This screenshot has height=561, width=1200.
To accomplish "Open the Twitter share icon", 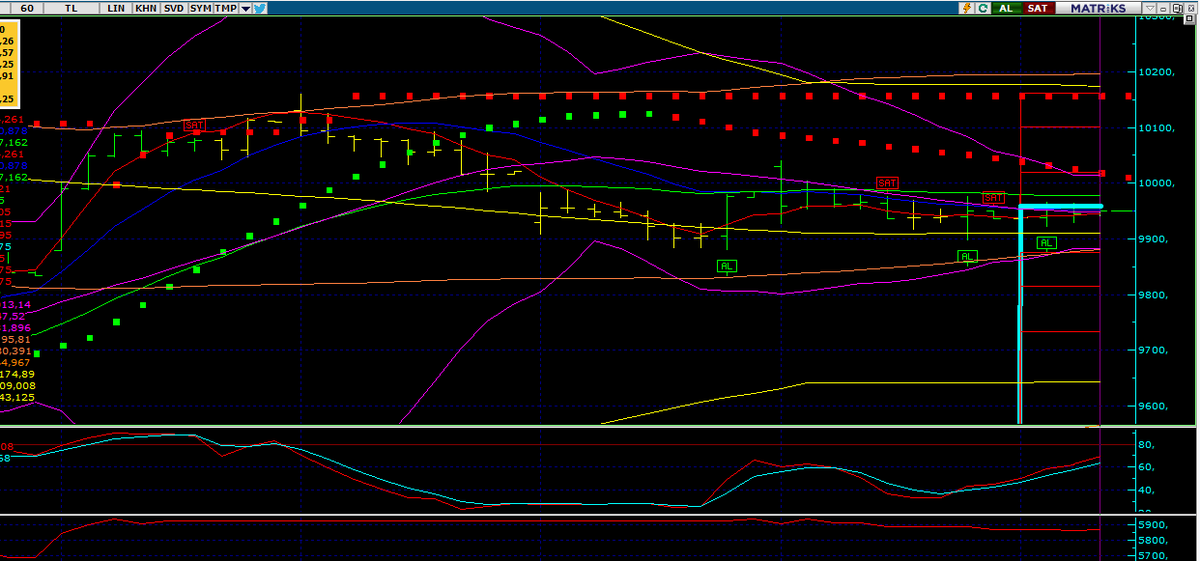I will [259, 8].
